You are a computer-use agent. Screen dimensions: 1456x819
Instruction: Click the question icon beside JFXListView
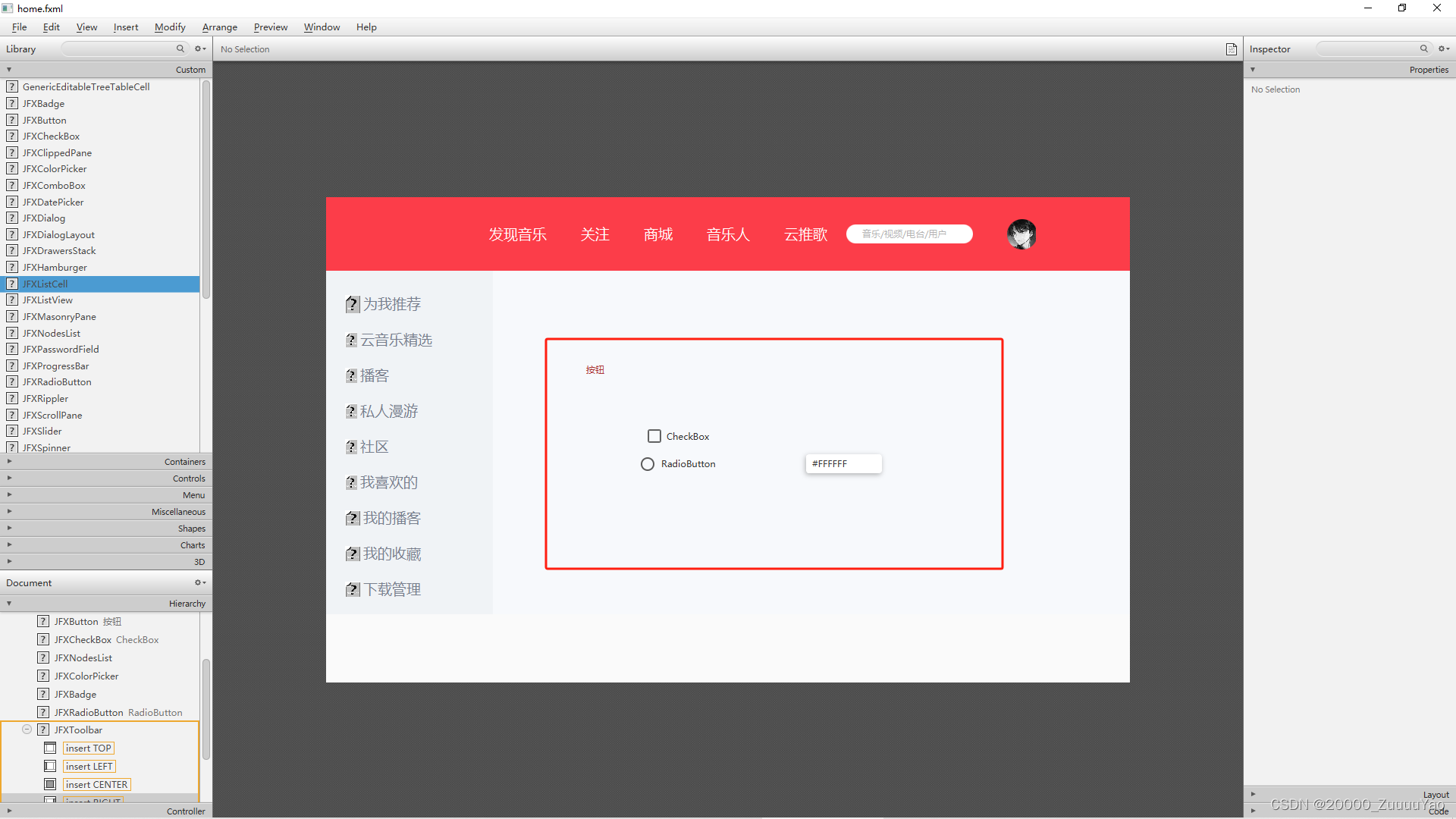pyautogui.click(x=12, y=300)
